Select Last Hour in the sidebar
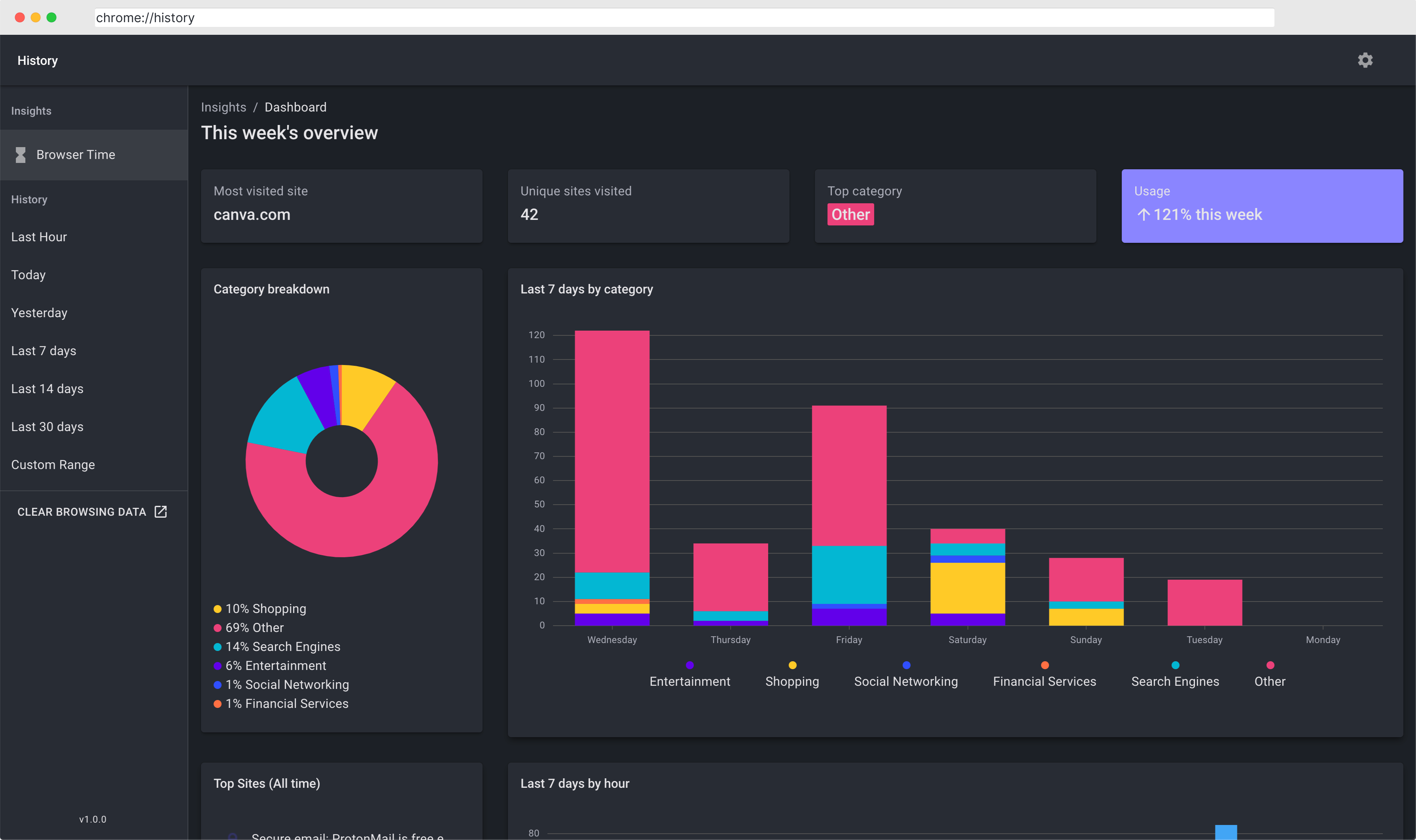Image resolution: width=1416 pixels, height=840 pixels. pos(39,236)
